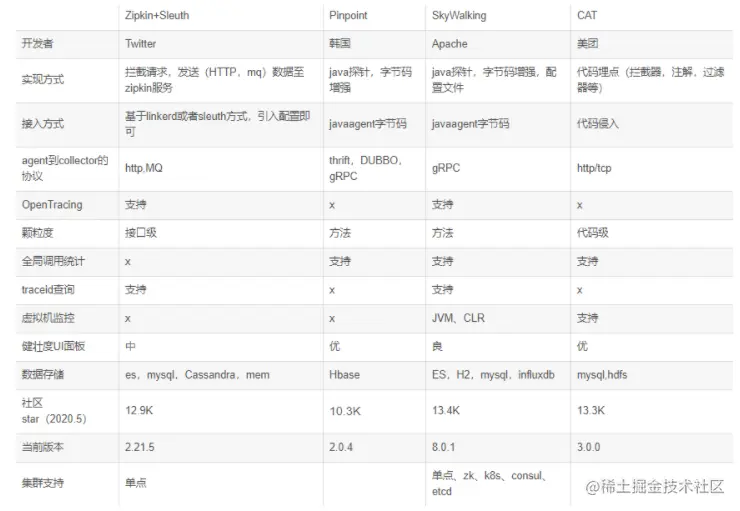Select OpenTracing 'x' under Pinpoint
740x511 pixels.
pyautogui.click(x=332, y=205)
